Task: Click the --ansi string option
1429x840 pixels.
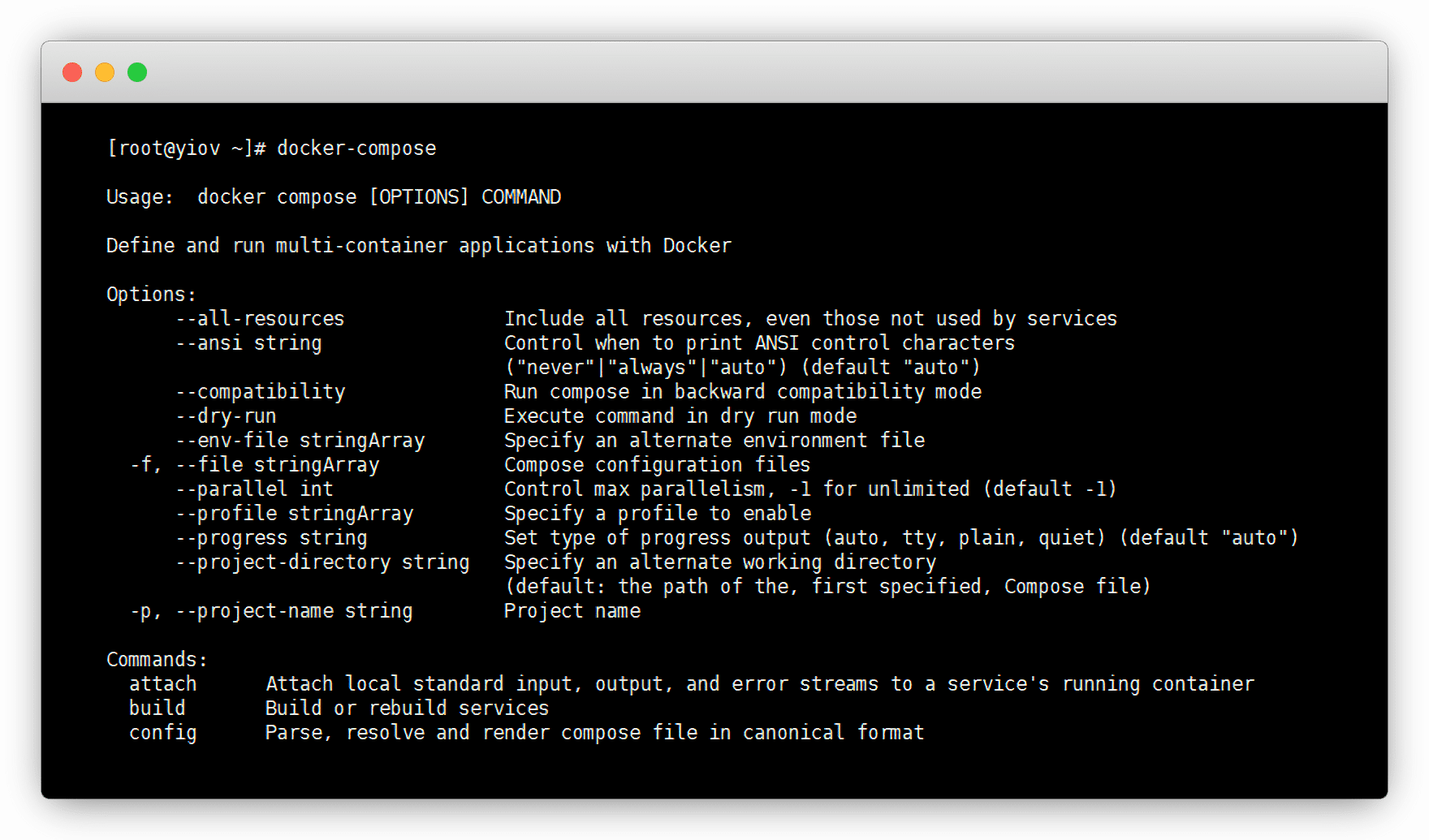Action: (x=248, y=343)
